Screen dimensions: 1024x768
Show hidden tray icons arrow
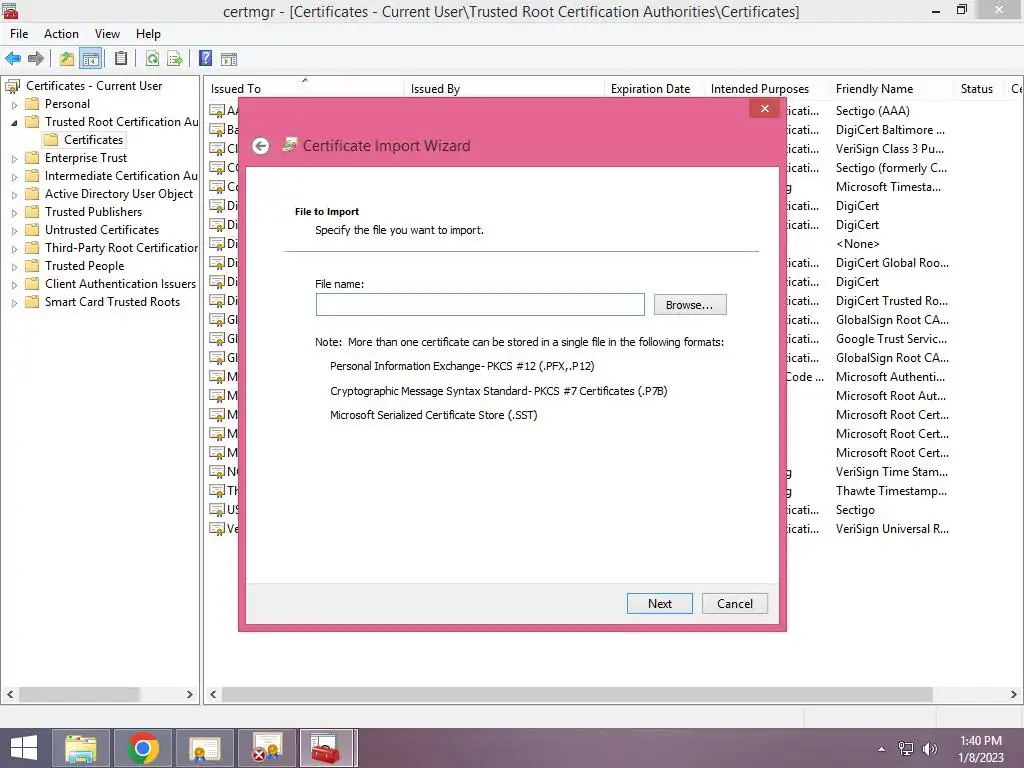[x=882, y=749]
